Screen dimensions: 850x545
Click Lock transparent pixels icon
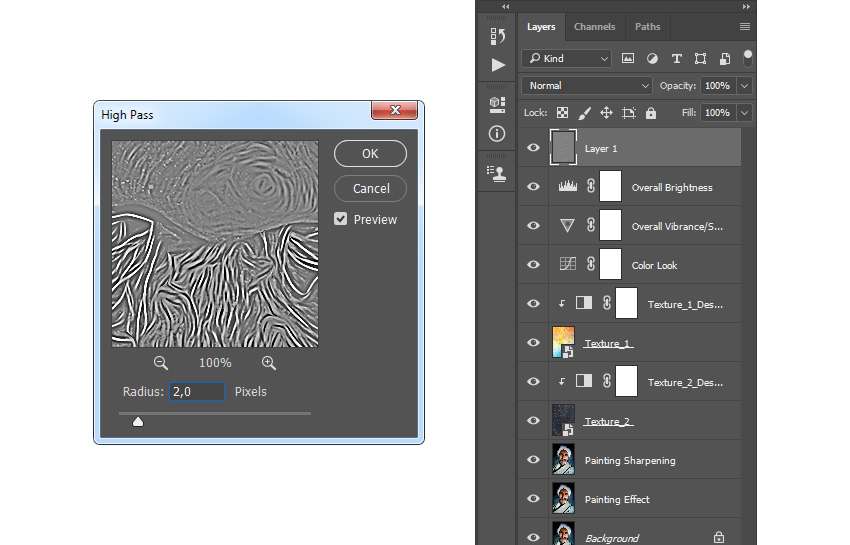tap(563, 113)
